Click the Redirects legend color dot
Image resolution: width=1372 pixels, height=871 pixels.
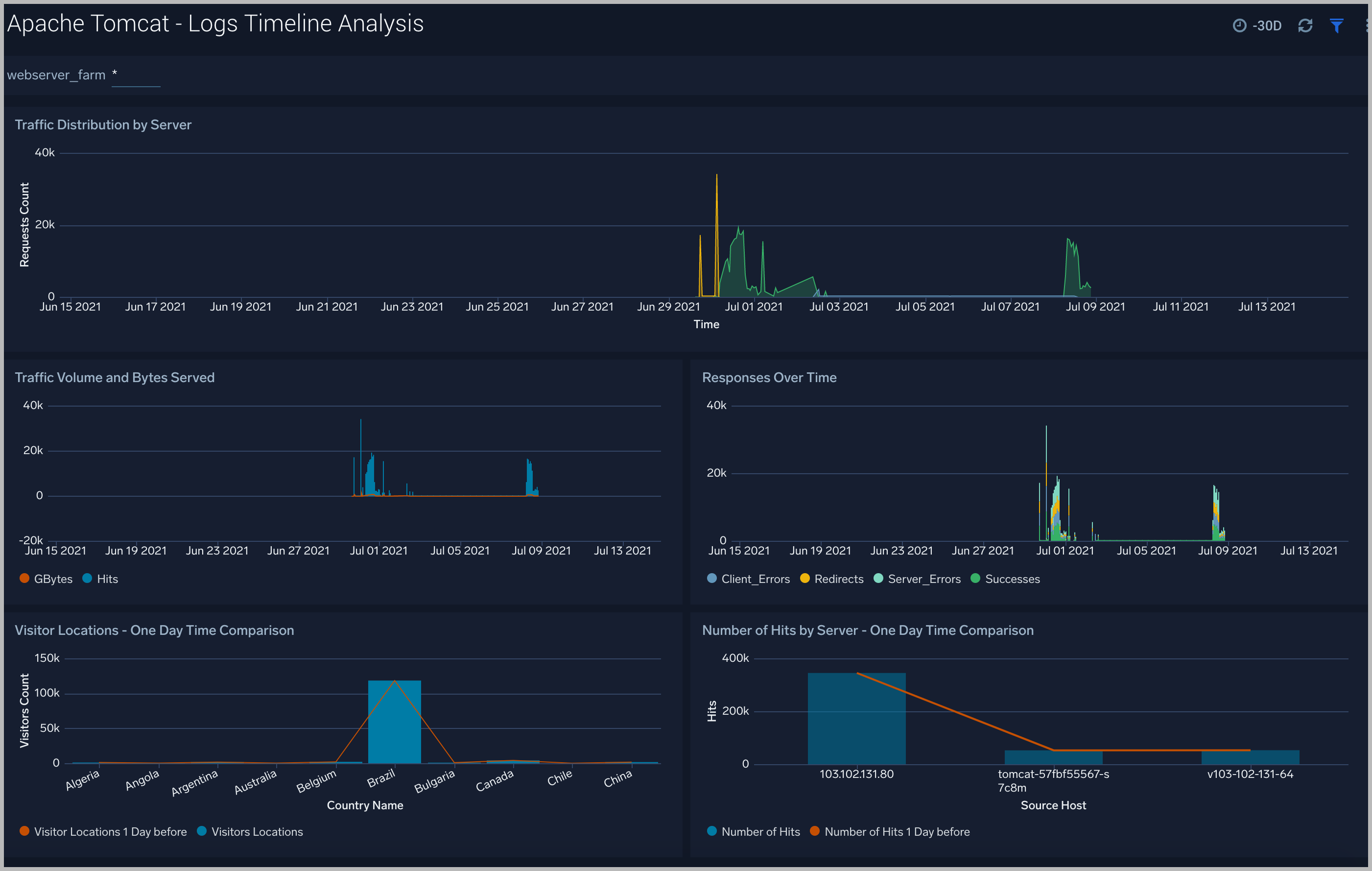tap(804, 578)
